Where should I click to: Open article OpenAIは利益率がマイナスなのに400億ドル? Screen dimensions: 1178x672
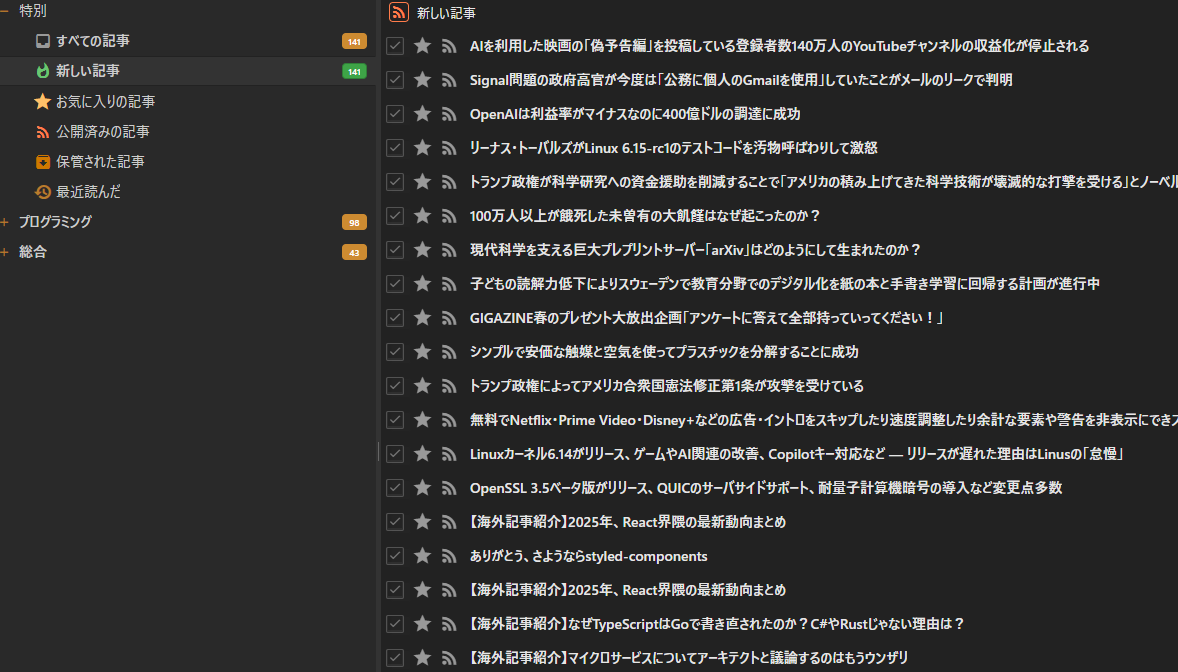635,114
